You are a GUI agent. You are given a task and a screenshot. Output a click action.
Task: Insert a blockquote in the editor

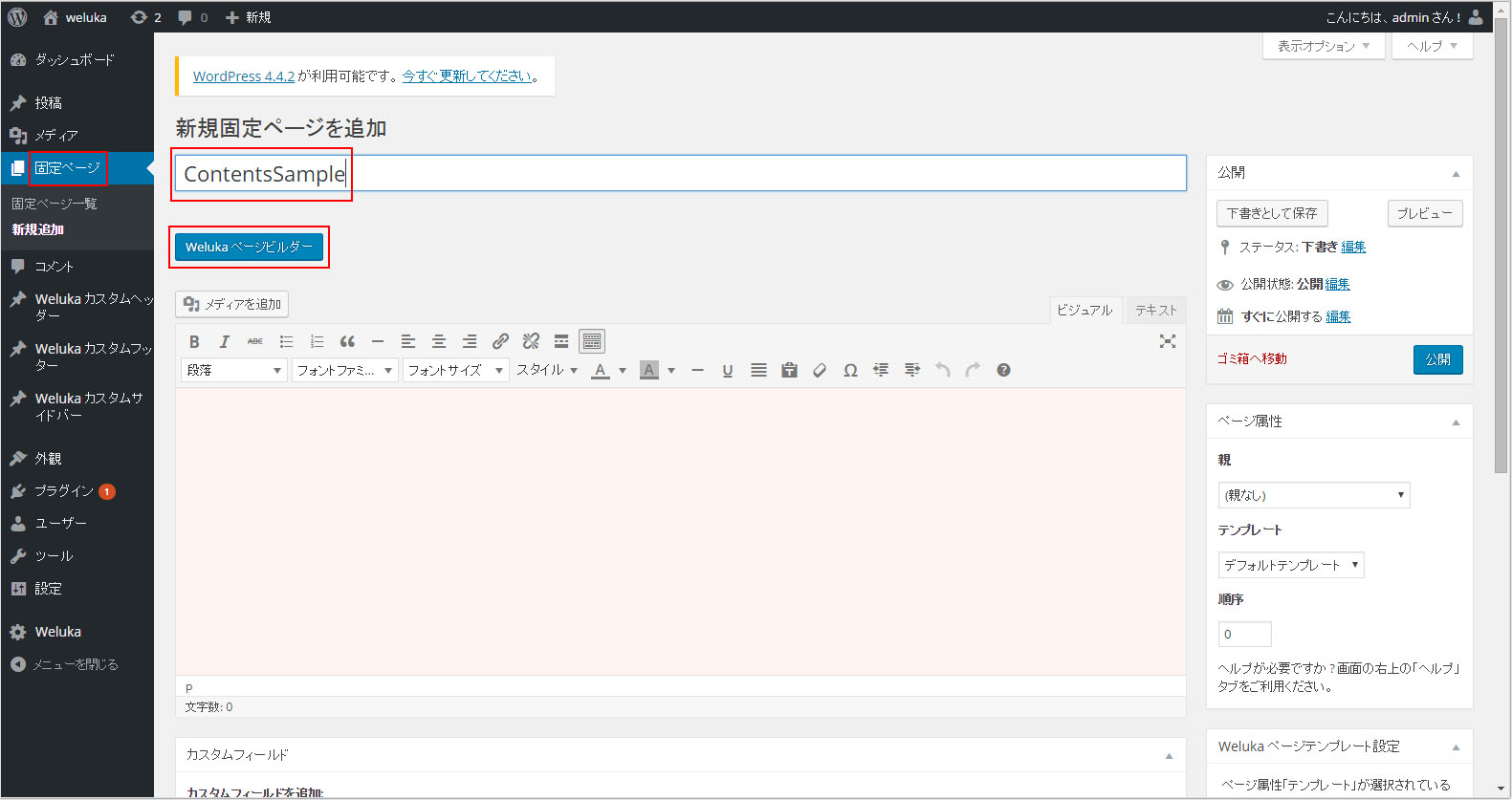(347, 341)
